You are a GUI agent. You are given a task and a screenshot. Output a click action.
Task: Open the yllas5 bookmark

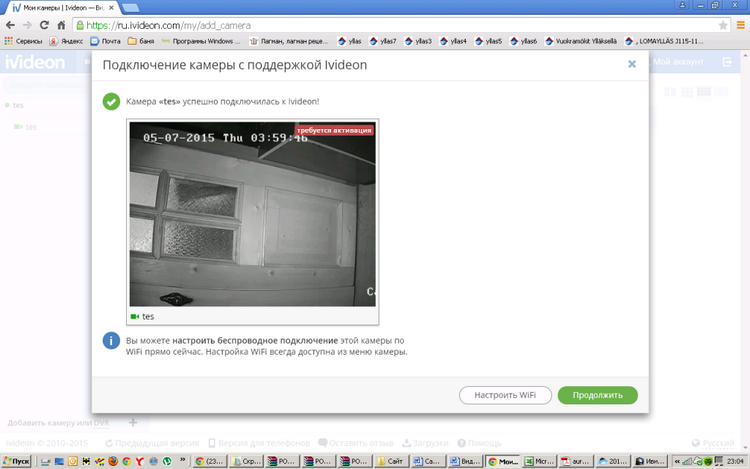(x=488, y=41)
